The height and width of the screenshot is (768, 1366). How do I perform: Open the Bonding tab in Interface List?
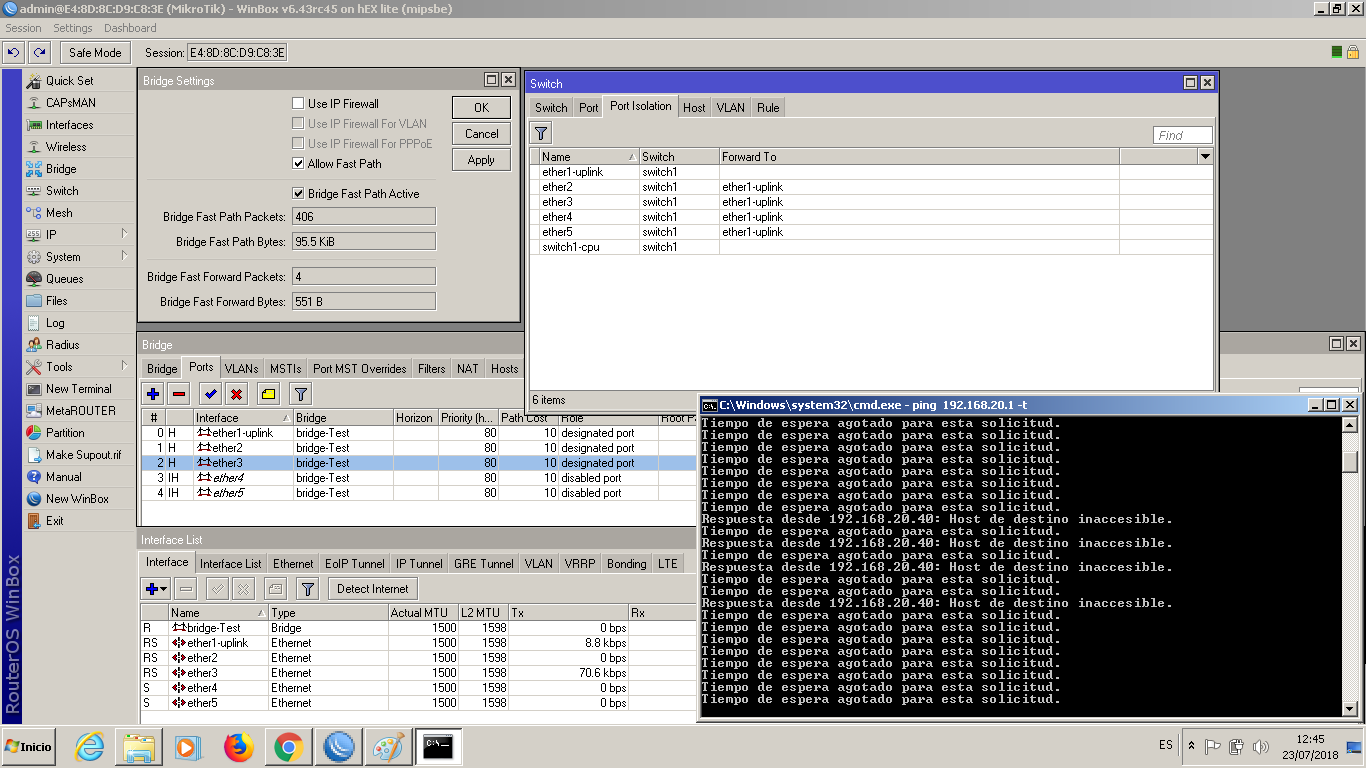coord(627,564)
